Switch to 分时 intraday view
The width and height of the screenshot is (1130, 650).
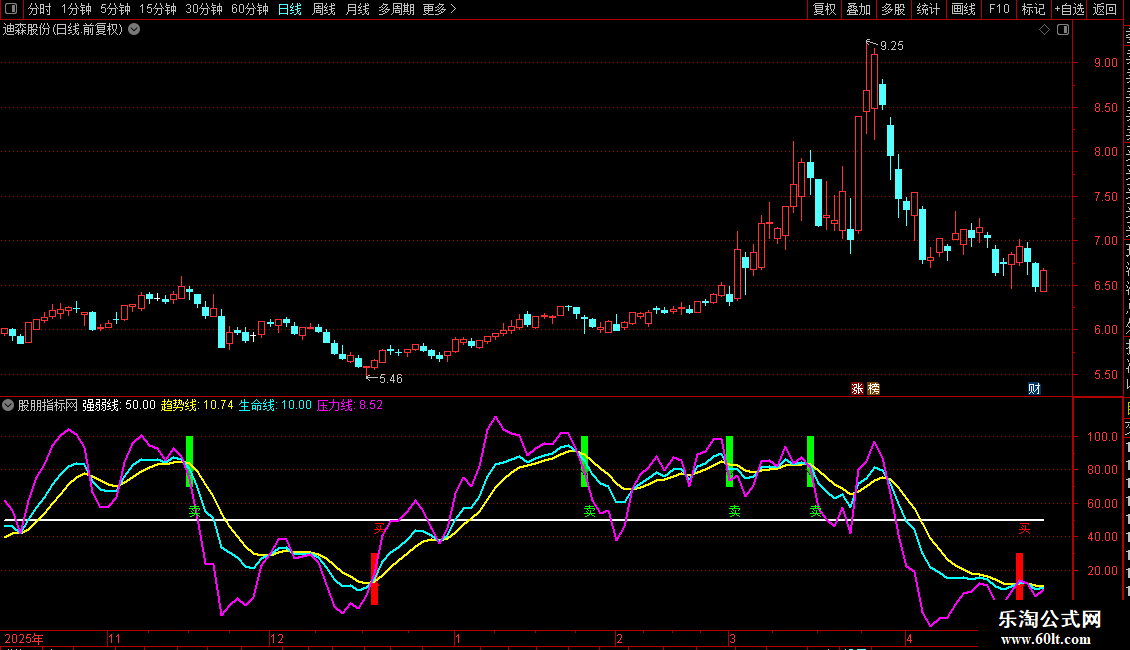40,9
